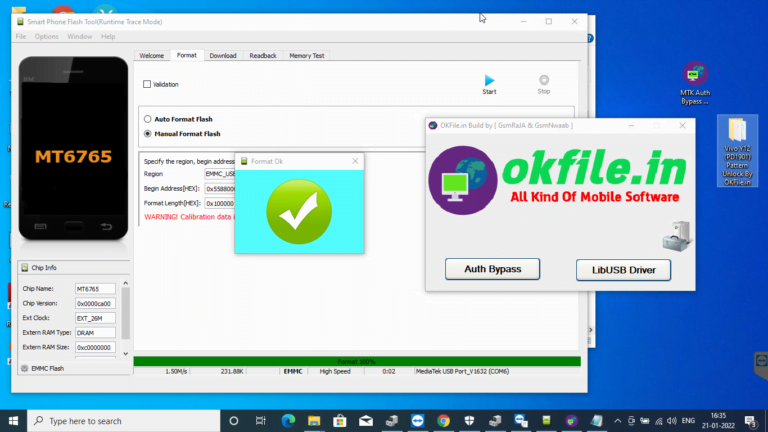Enable the Validation checkbox
The image size is (768, 432).
coord(147,84)
